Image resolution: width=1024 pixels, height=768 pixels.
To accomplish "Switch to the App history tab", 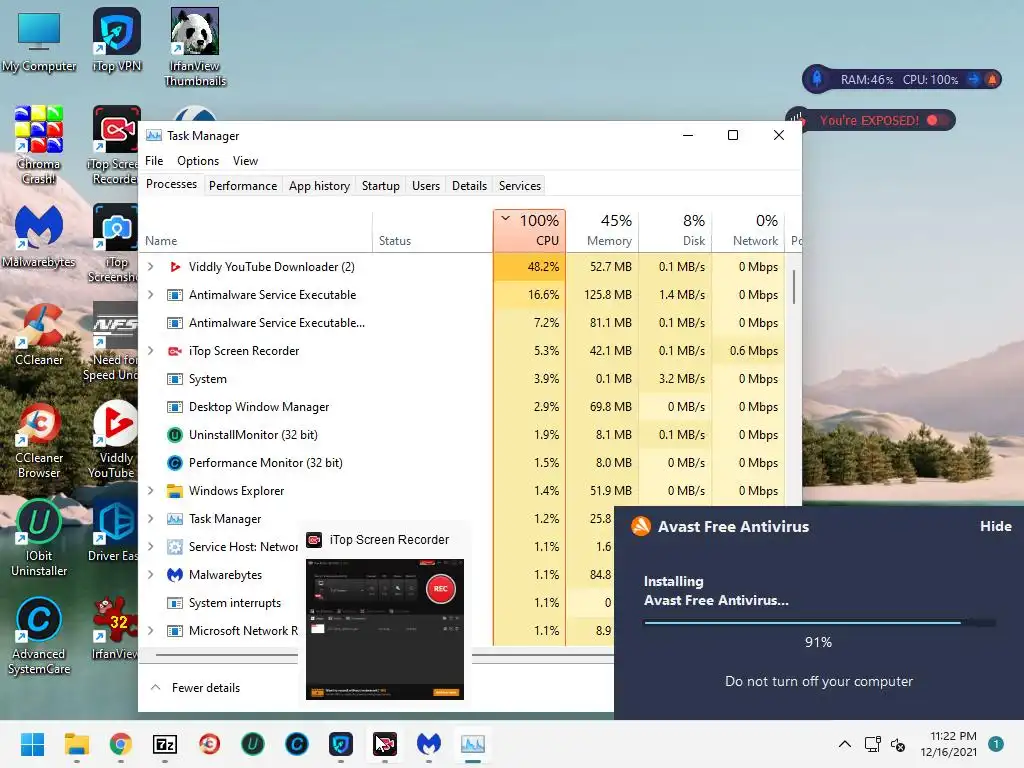I will pyautogui.click(x=319, y=185).
